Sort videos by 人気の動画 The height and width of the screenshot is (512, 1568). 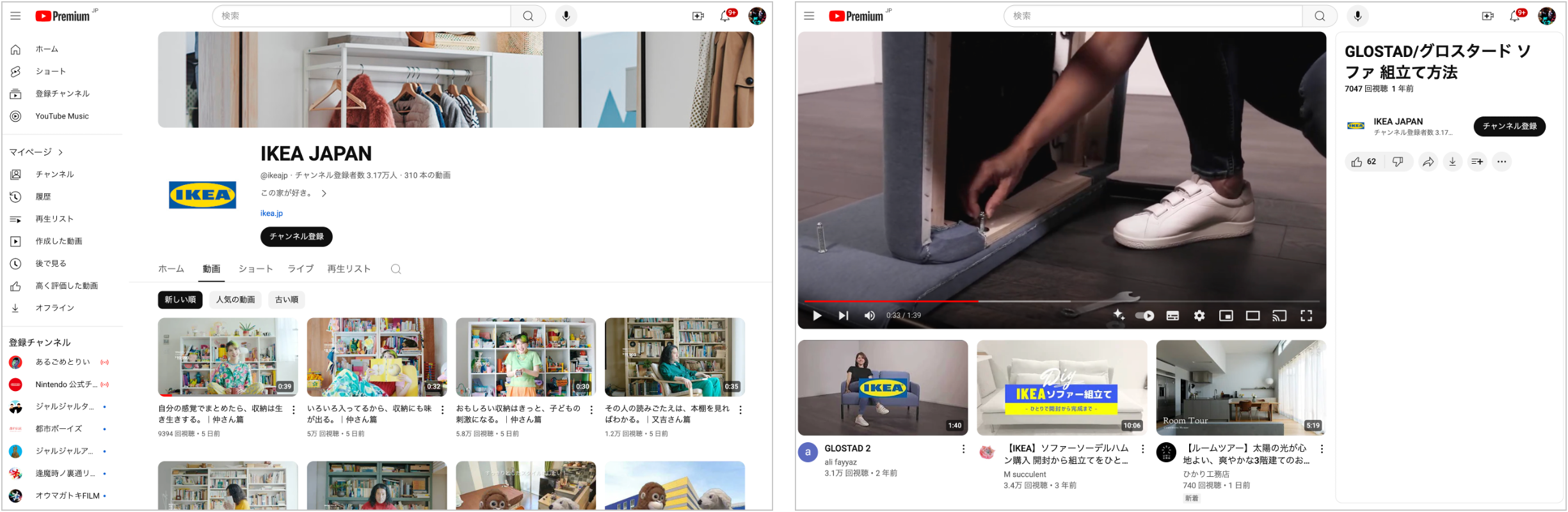click(236, 300)
